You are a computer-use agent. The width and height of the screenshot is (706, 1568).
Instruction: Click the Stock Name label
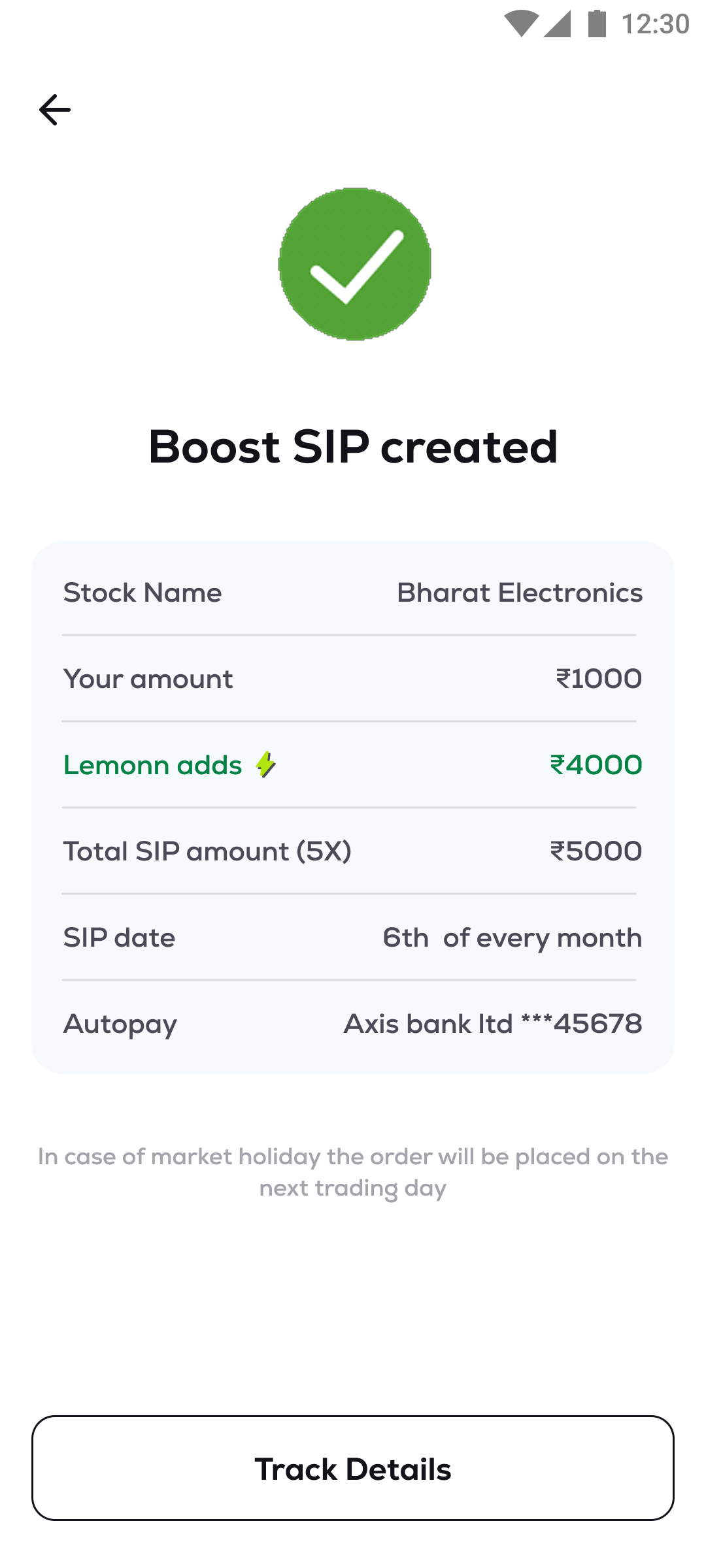tap(143, 593)
